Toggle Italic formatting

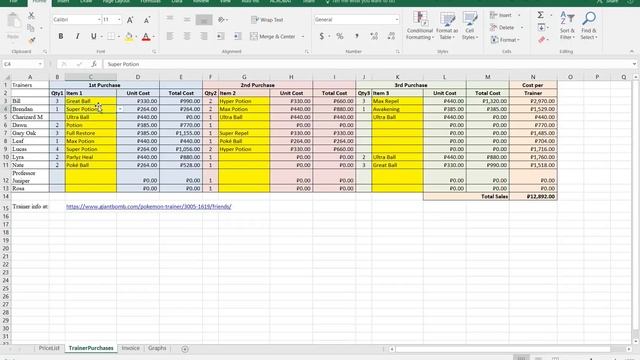point(77,36)
